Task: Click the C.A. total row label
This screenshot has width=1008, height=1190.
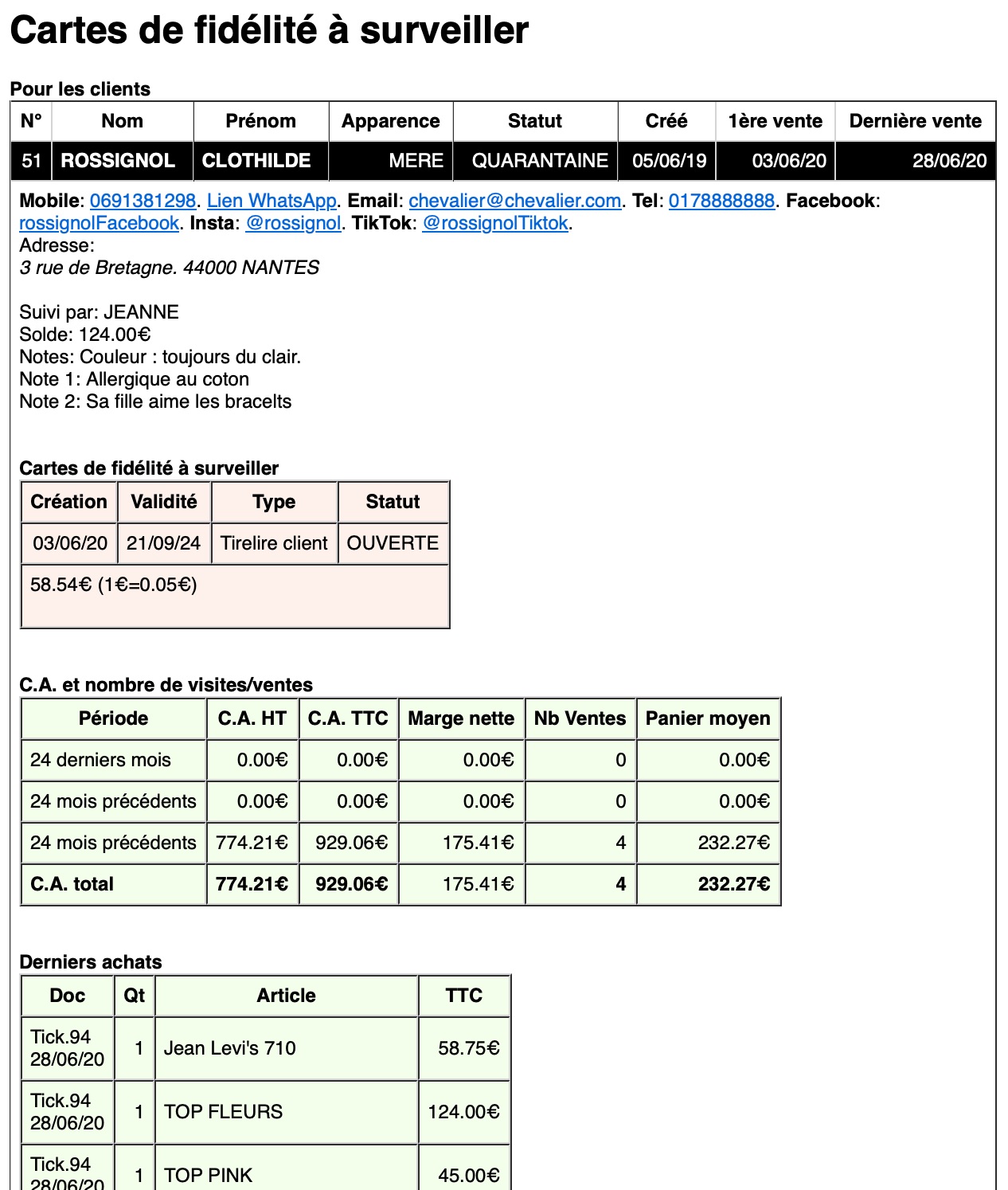Action: tap(72, 884)
